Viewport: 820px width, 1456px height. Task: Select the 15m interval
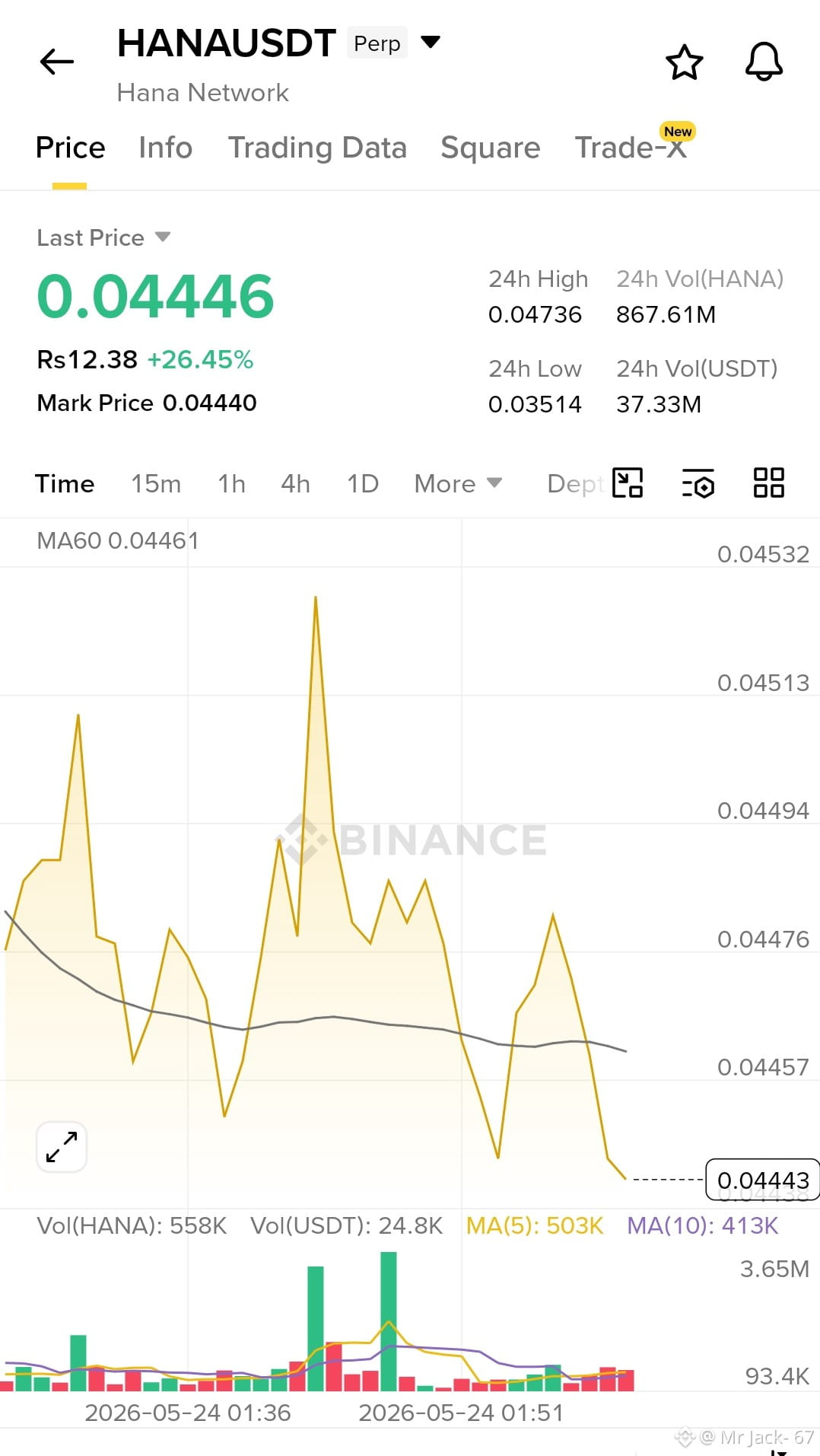(x=156, y=483)
